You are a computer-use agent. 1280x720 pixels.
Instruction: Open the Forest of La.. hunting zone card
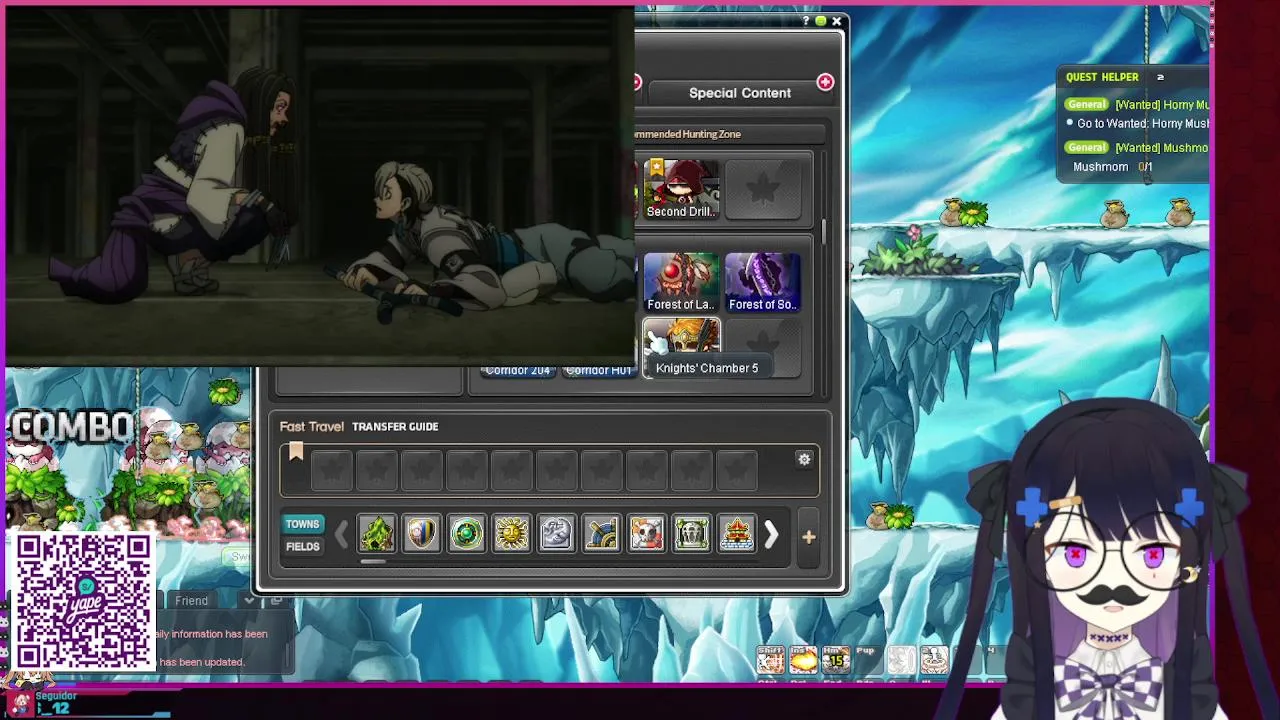coord(681,282)
